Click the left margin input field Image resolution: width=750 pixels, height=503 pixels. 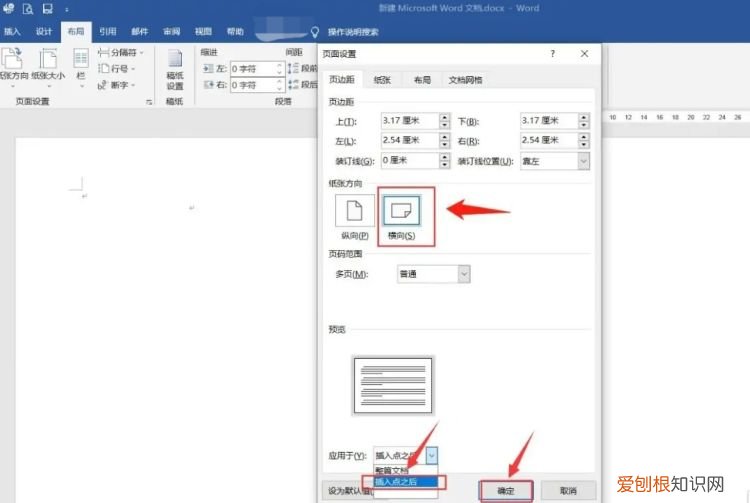coord(409,140)
